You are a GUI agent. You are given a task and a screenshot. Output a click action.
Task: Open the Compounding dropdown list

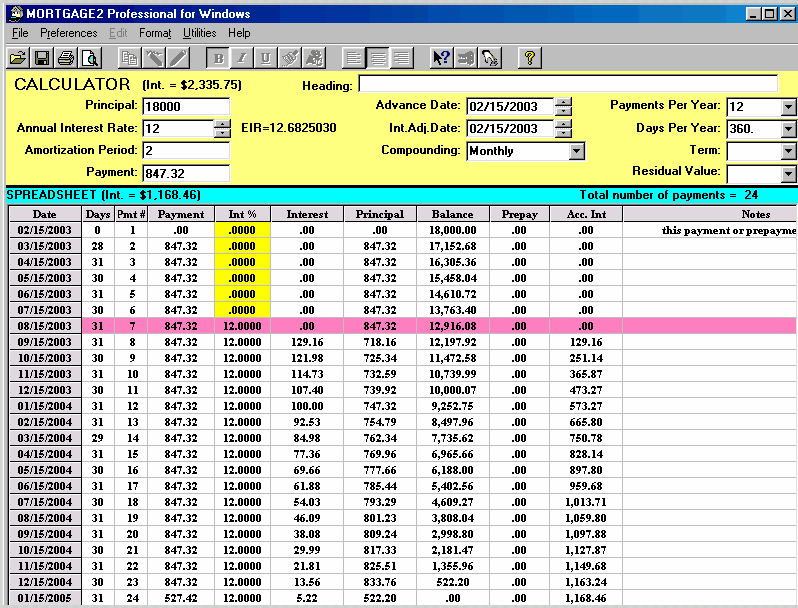[x=576, y=151]
